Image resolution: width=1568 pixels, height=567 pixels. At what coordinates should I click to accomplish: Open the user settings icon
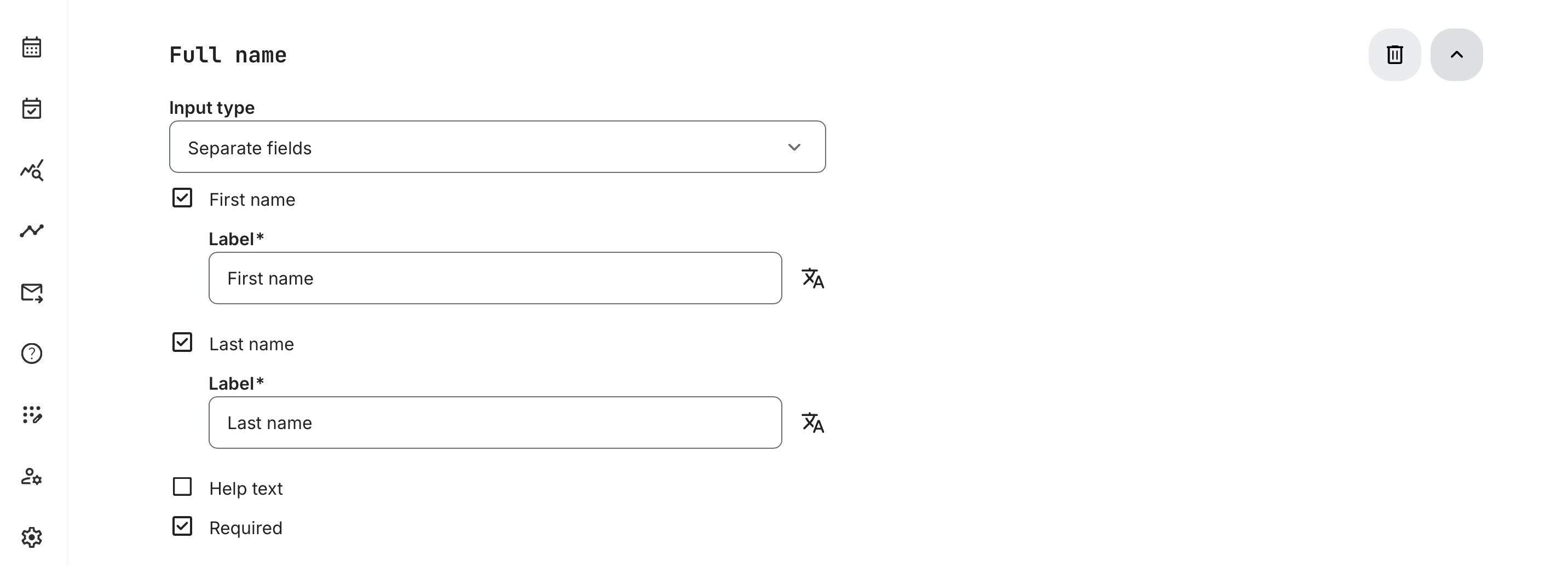32,476
